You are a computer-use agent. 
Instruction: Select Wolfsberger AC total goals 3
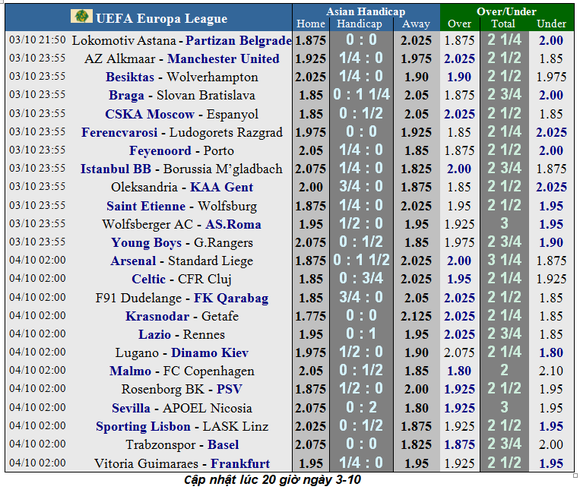pyautogui.click(x=504, y=223)
